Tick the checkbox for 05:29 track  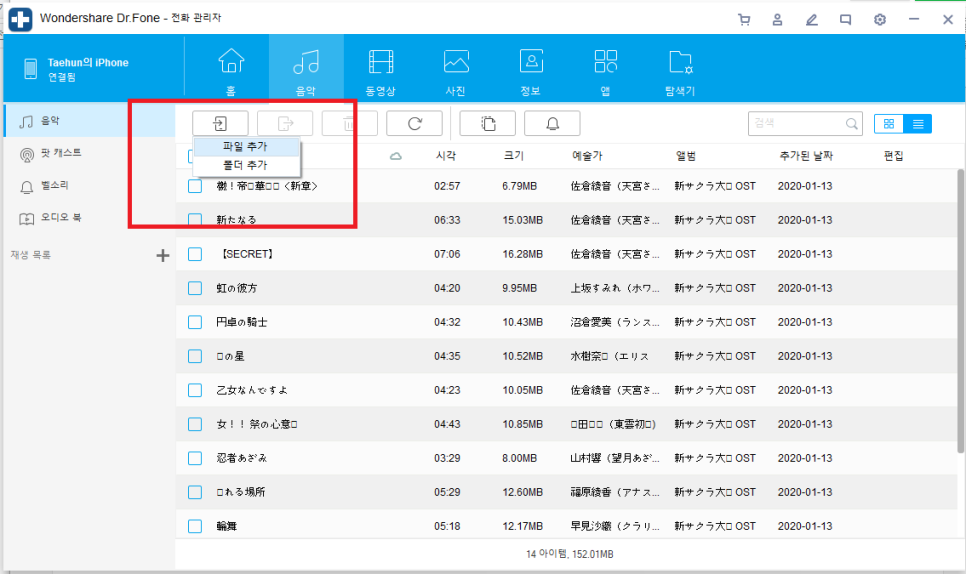(195, 492)
